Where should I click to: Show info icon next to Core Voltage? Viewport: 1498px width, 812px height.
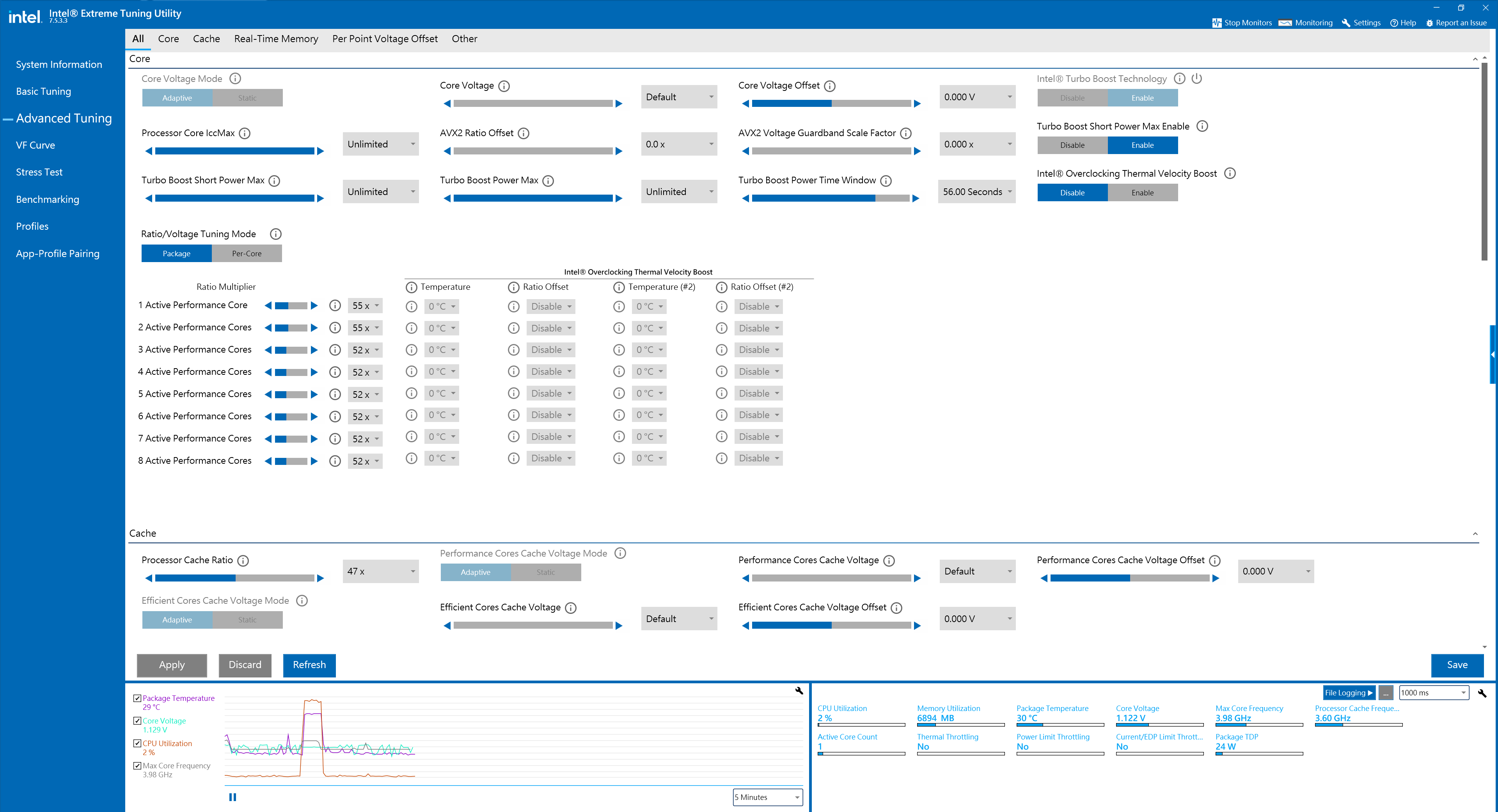click(x=504, y=86)
